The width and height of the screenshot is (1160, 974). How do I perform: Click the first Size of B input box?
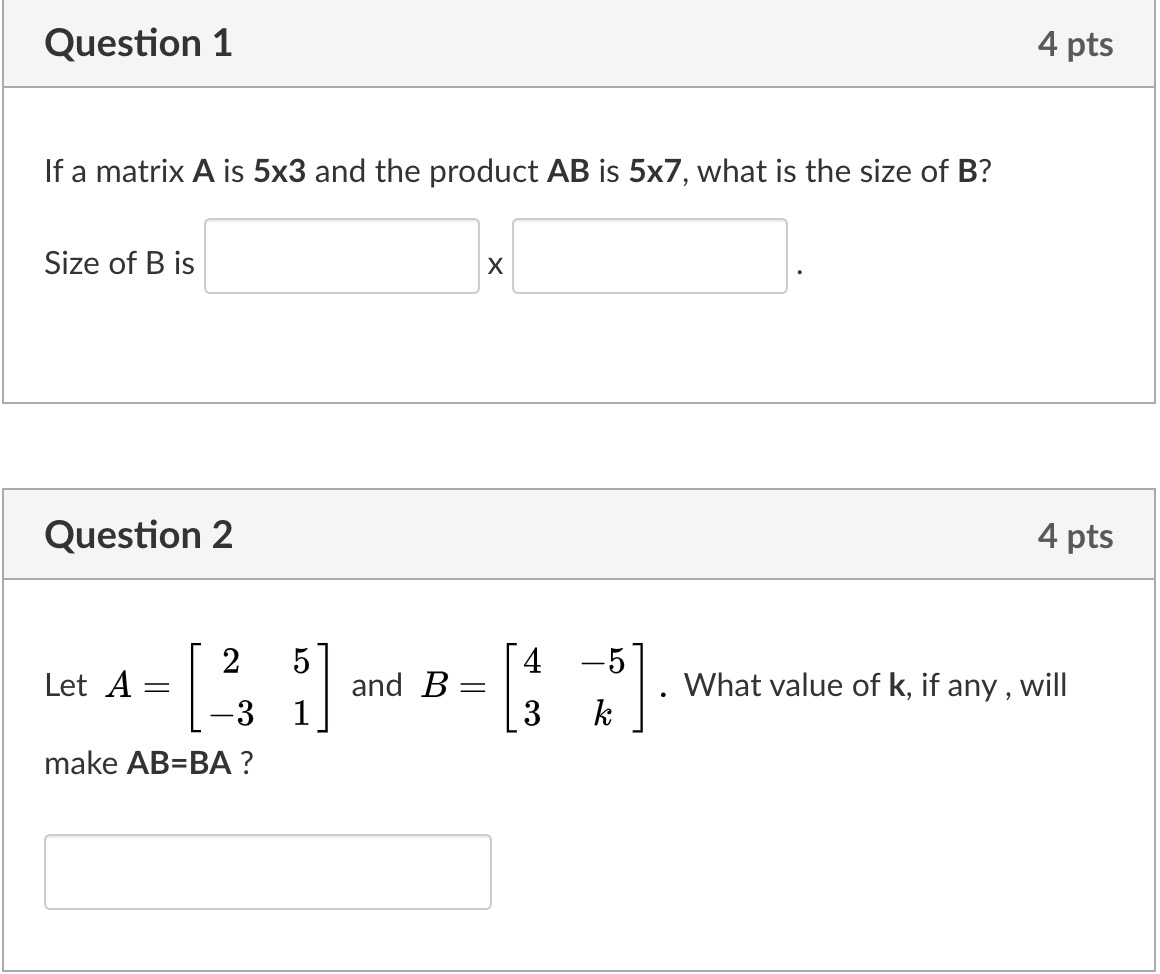[x=342, y=257]
